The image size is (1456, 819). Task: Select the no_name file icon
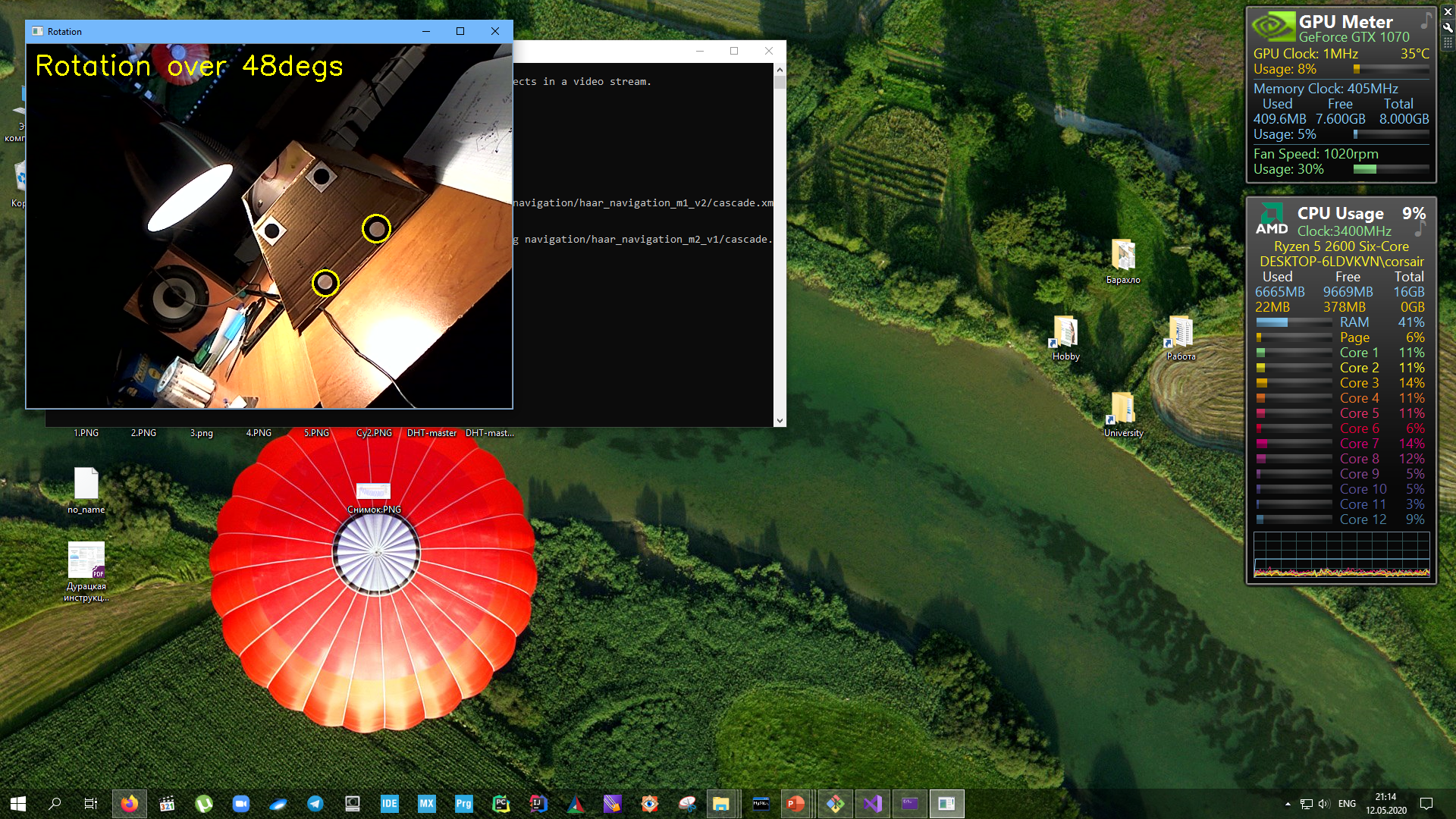pos(86,490)
